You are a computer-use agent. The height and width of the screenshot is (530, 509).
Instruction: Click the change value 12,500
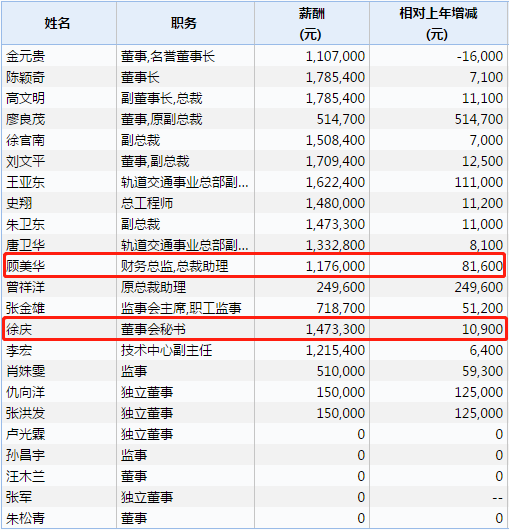point(482,161)
